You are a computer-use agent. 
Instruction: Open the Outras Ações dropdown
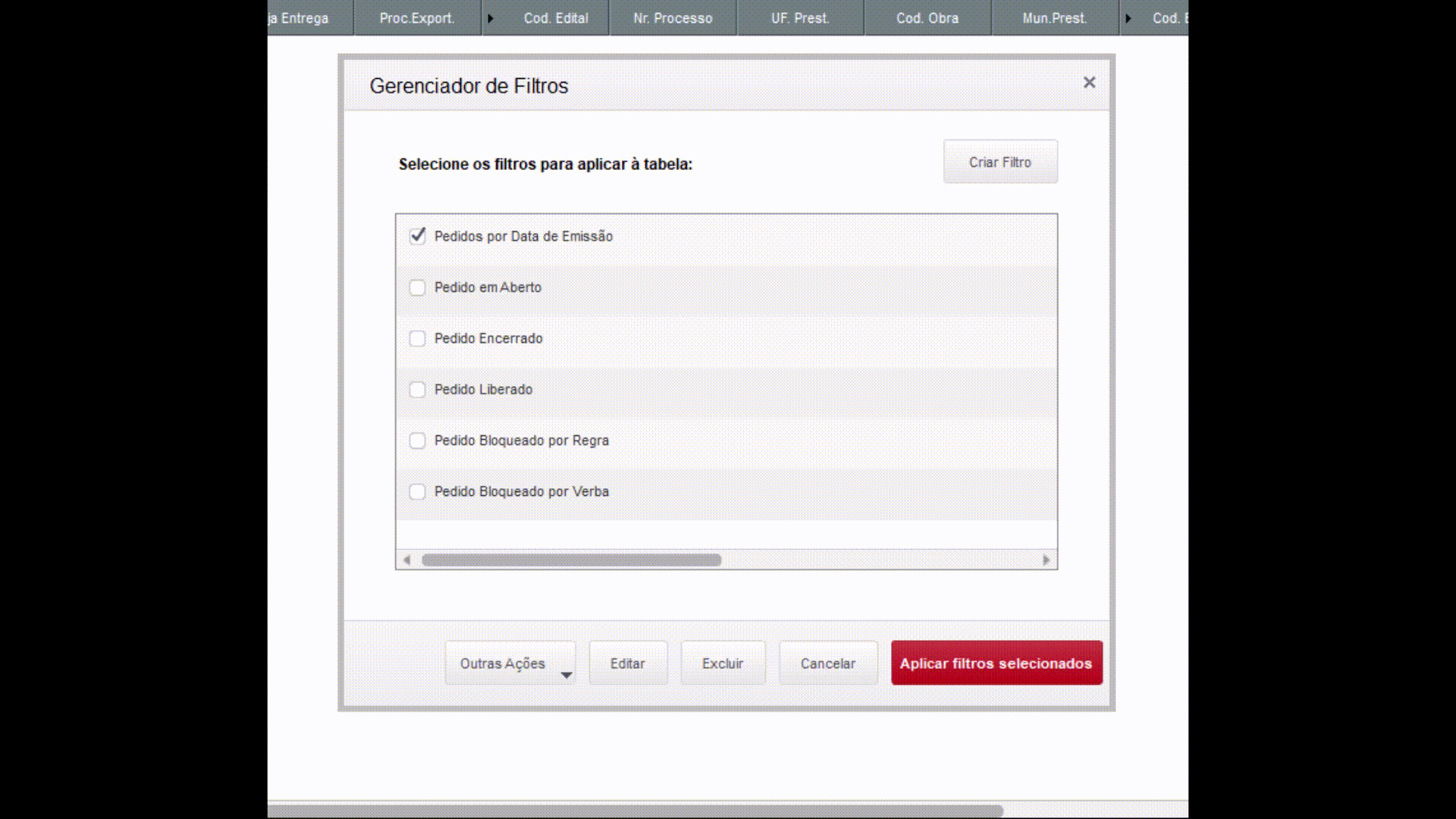click(x=510, y=664)
